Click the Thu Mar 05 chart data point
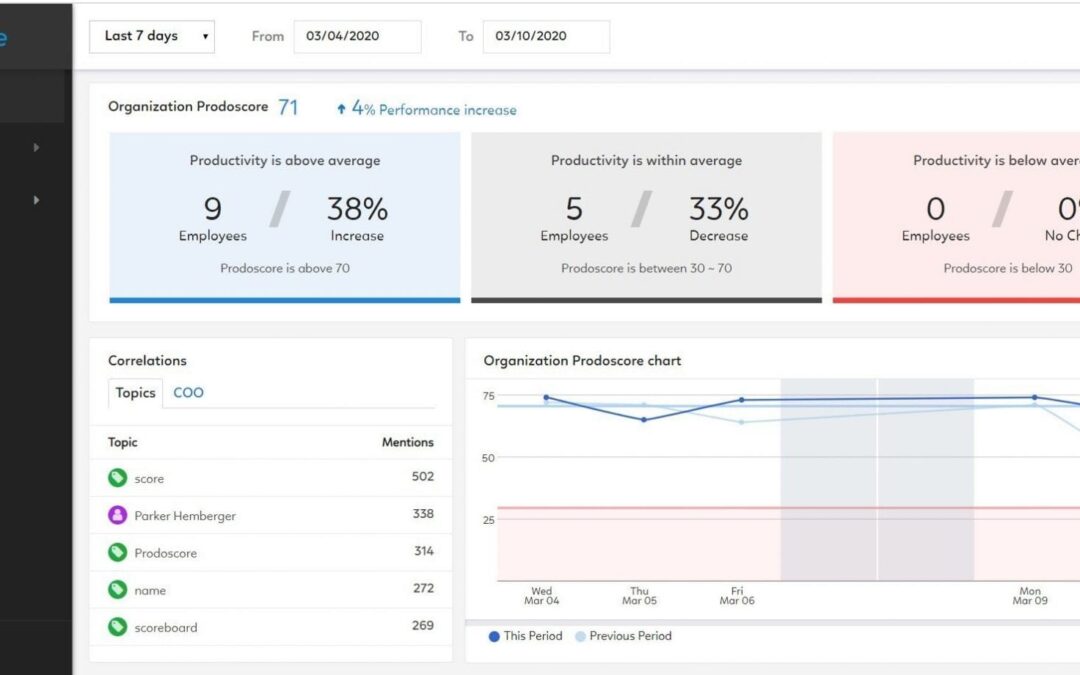This screenshot has width=1080, height=675. [643, 419]
